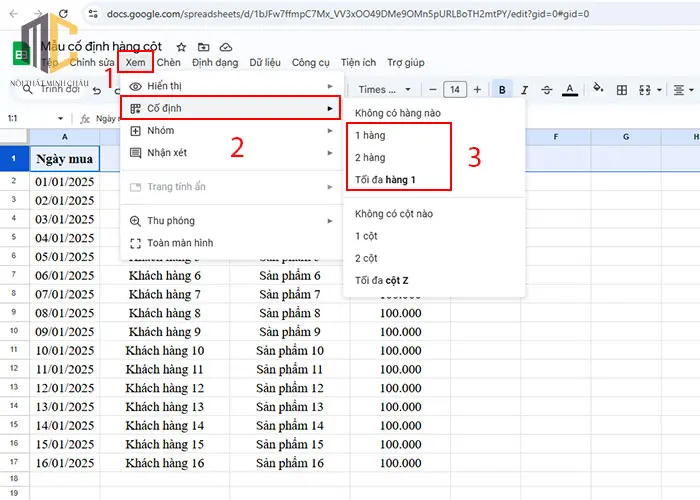
Task: Open the name box dropdown arrow
Action: pos(60,119)
